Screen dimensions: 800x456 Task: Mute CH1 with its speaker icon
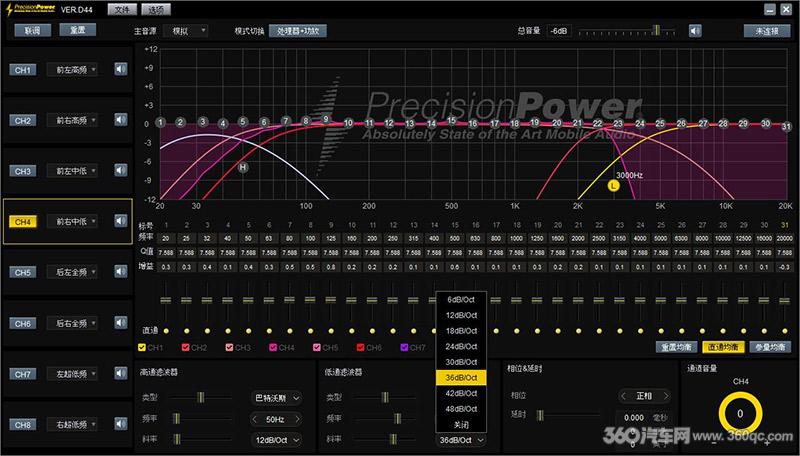pyautogui.click(x=121, y=69)
